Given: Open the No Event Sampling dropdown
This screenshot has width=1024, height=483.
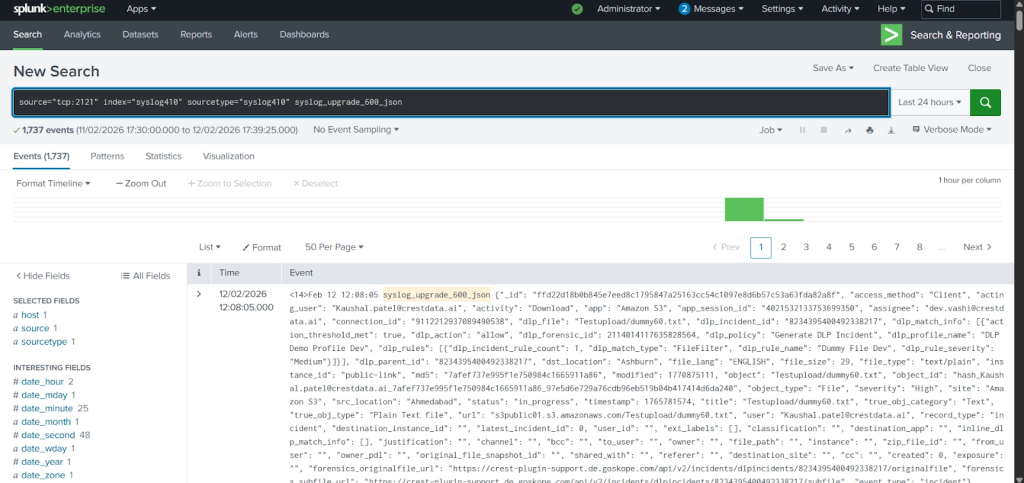Looking at the screenshot, I should point(356,130).
